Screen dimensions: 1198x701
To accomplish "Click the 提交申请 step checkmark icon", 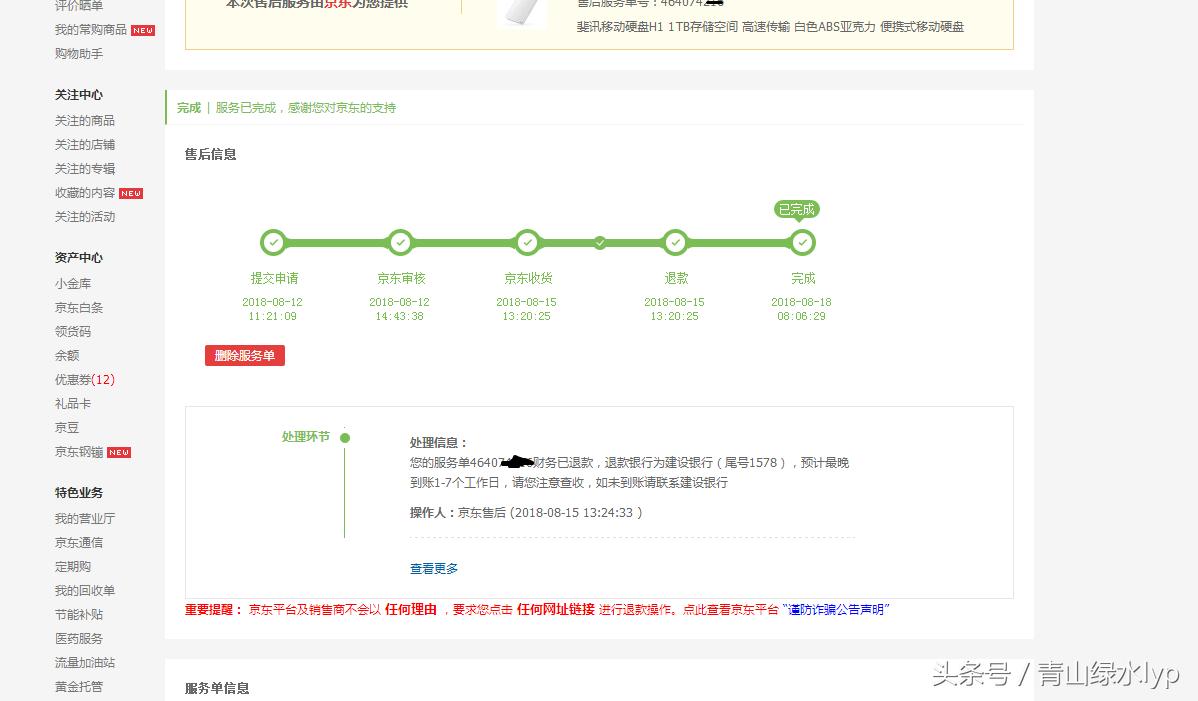I will point(273,242).
